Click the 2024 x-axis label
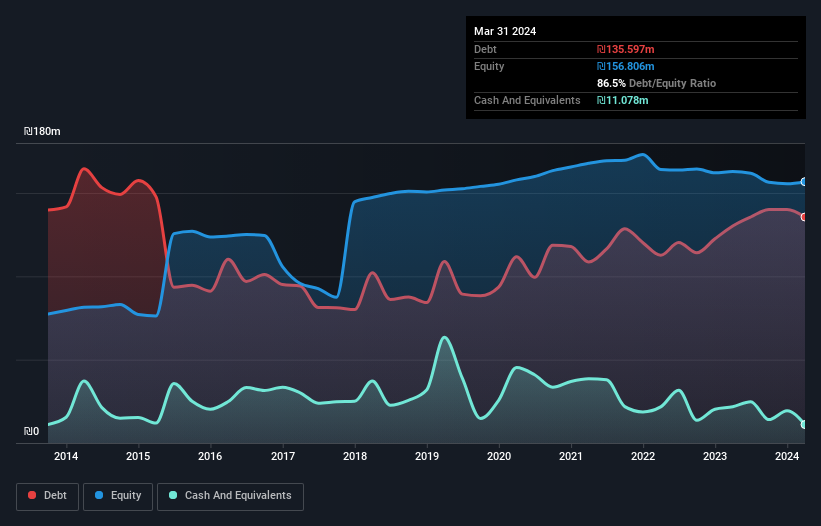 [787, 456]
